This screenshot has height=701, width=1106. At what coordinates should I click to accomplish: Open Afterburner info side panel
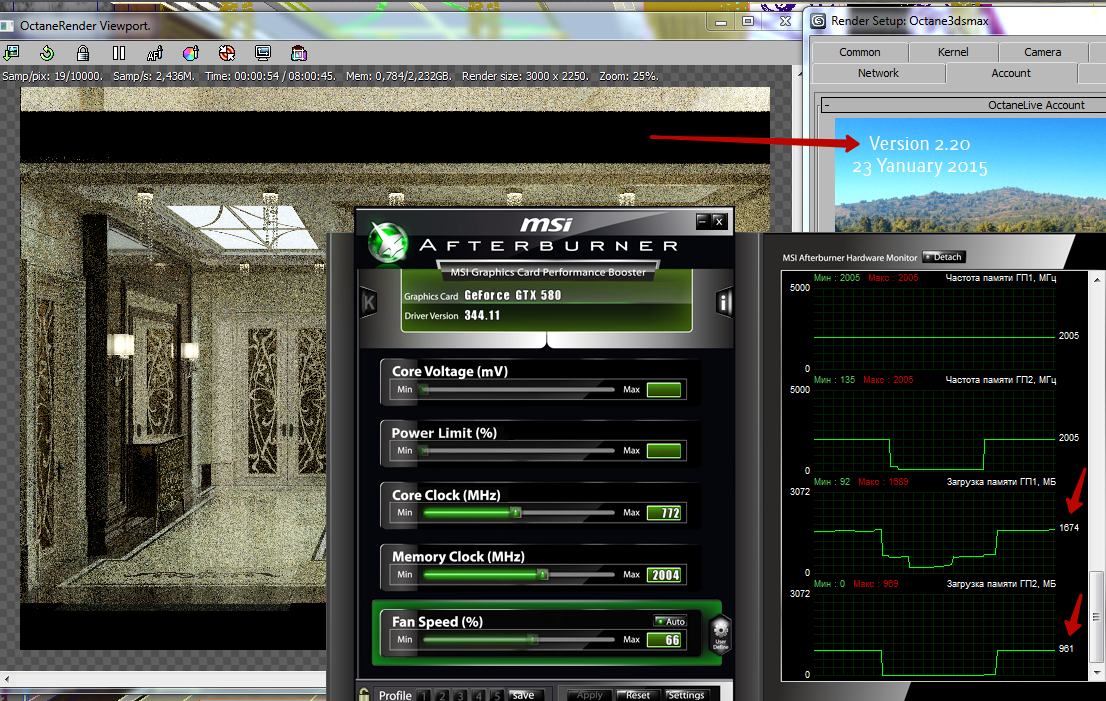[724, 303]
